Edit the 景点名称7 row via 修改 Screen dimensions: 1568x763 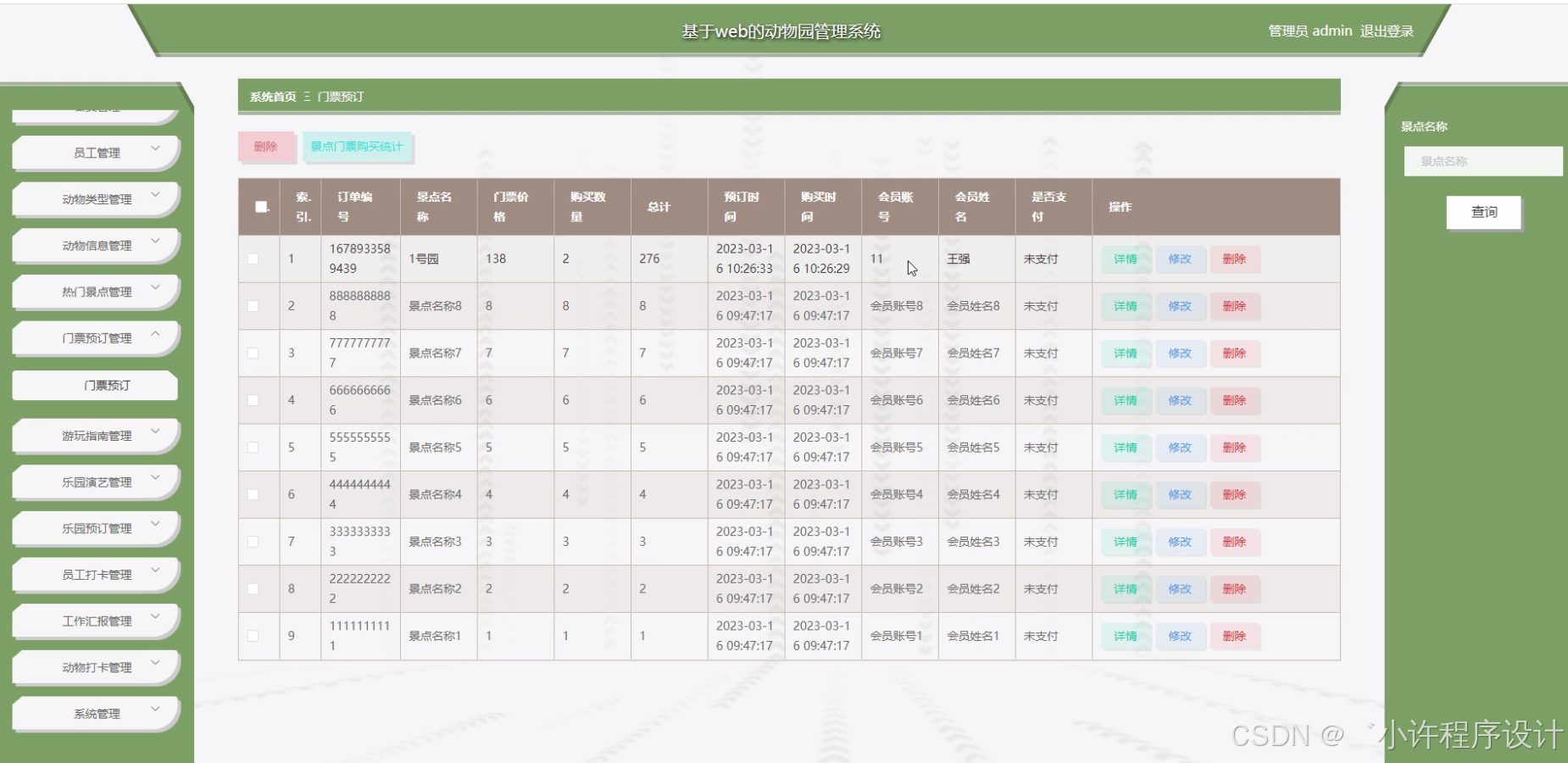1180,354
